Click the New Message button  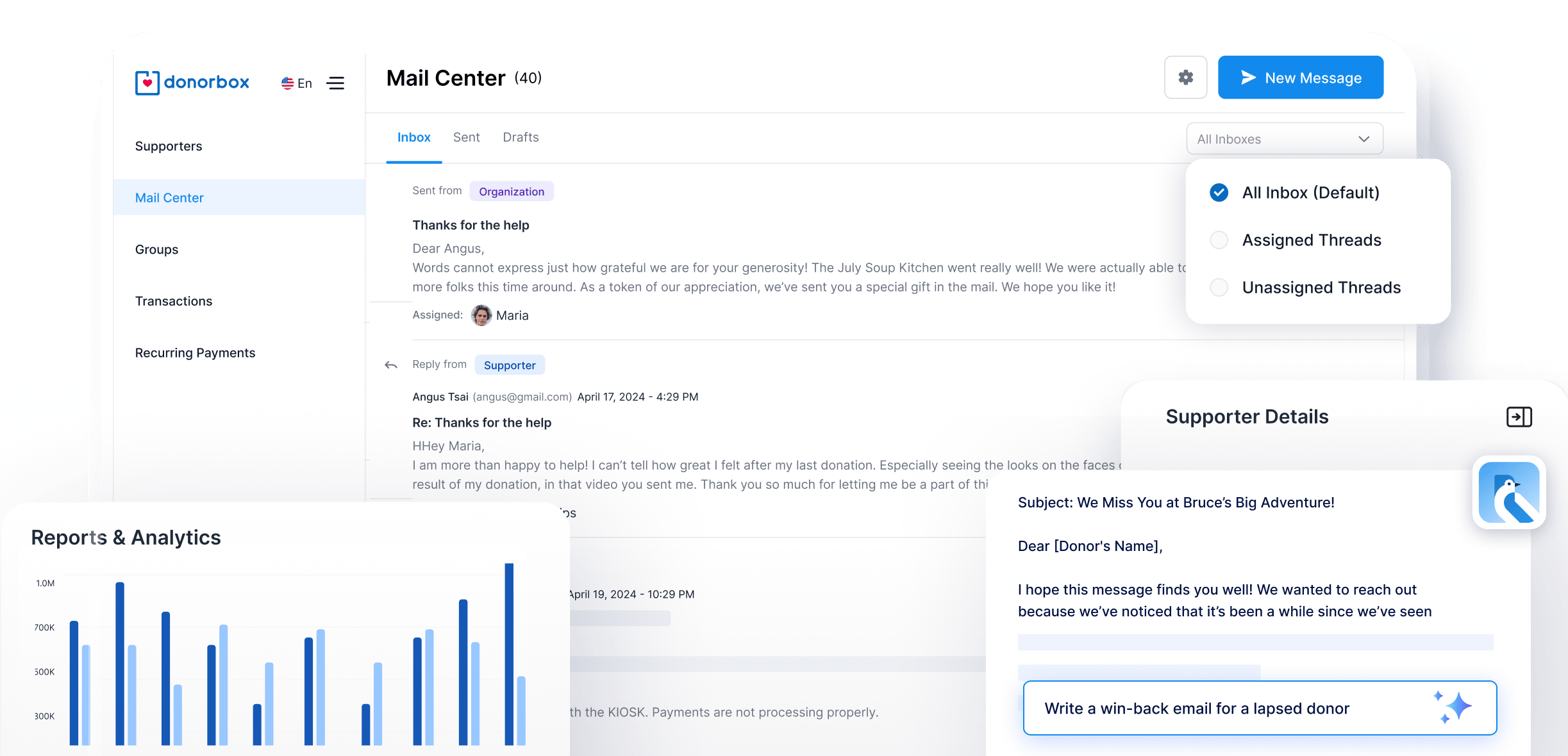[1300, 78]
